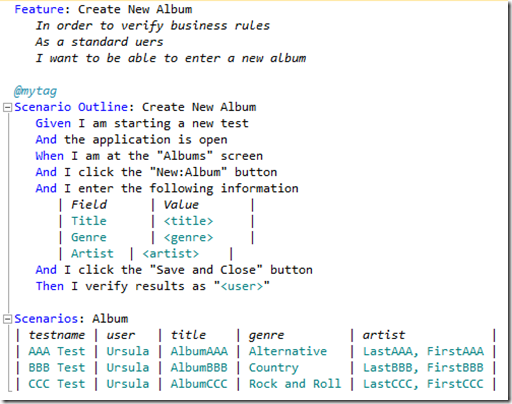The height and width of the screenshot is (404, 512).
Task: Click the 'AlbumCCC' cell
Action: (x=199, y=384)
